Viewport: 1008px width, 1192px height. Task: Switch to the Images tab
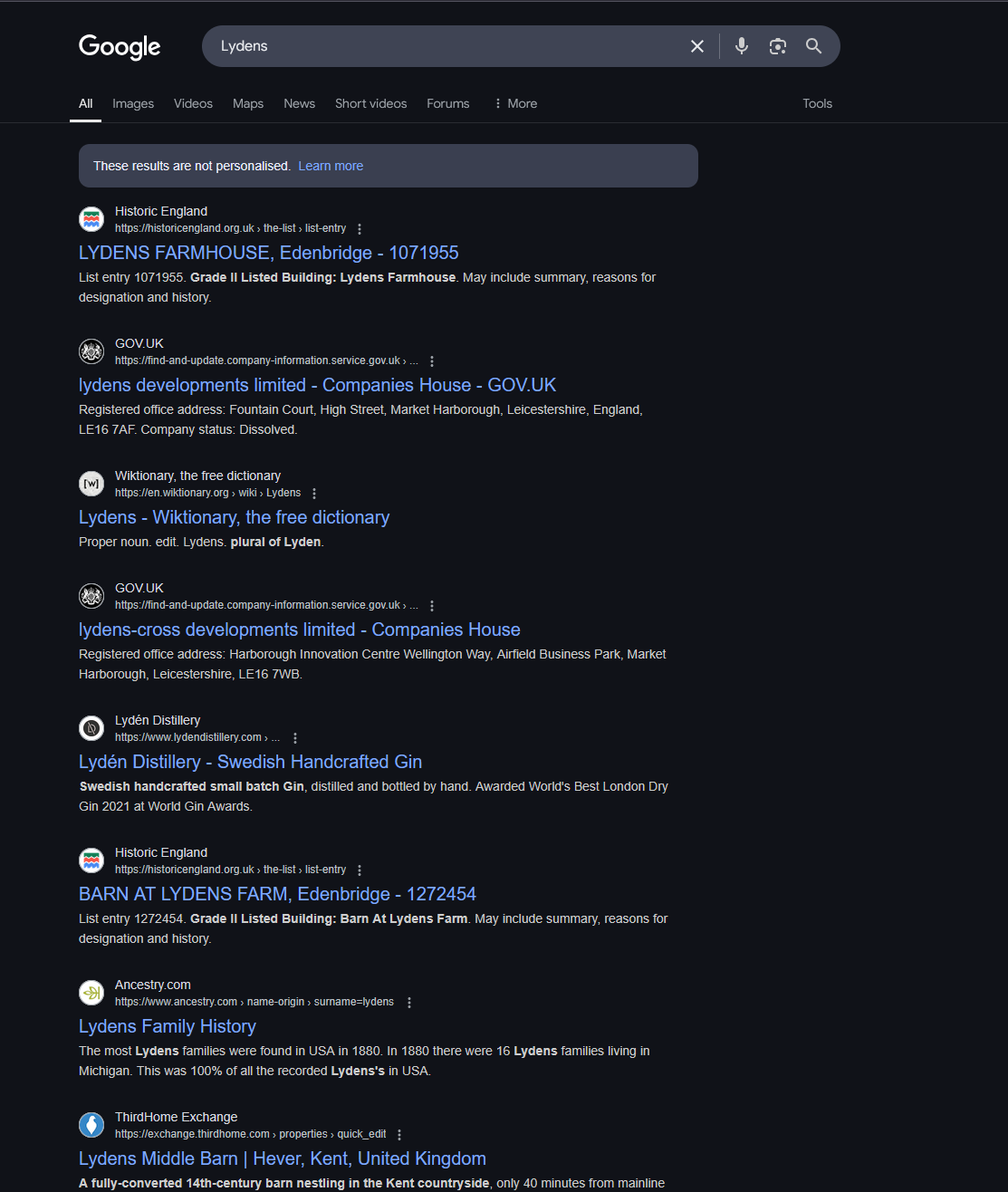coord(133,103)
